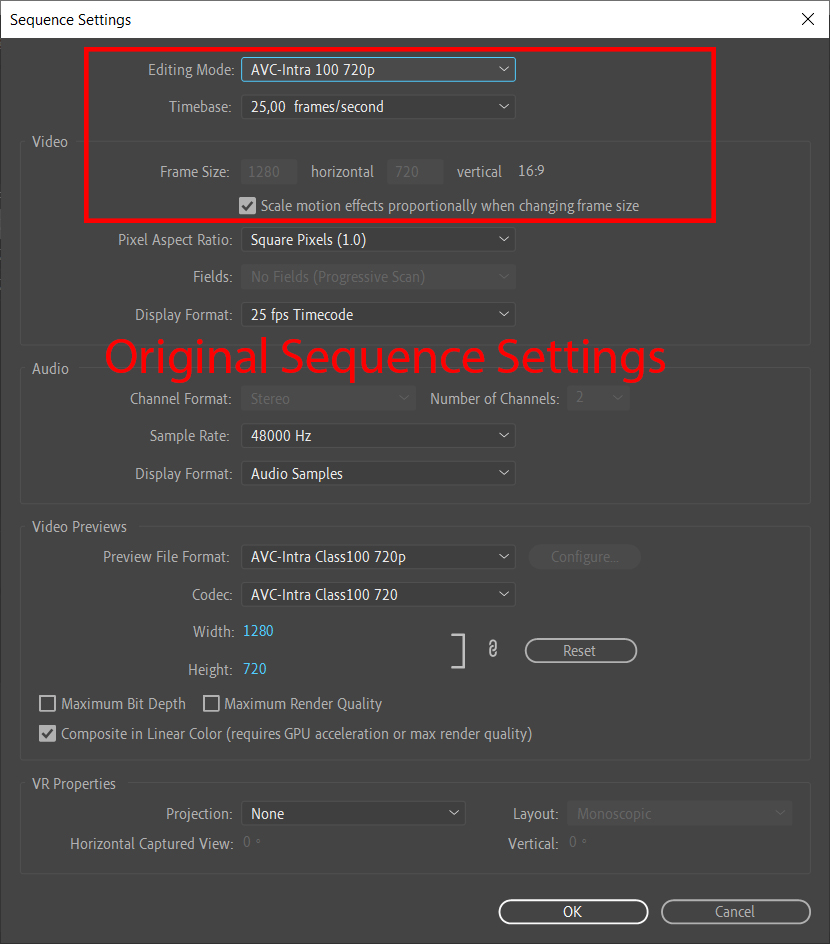Click the chain link icon for width/height
830x944 pixels.
point(492,650)
